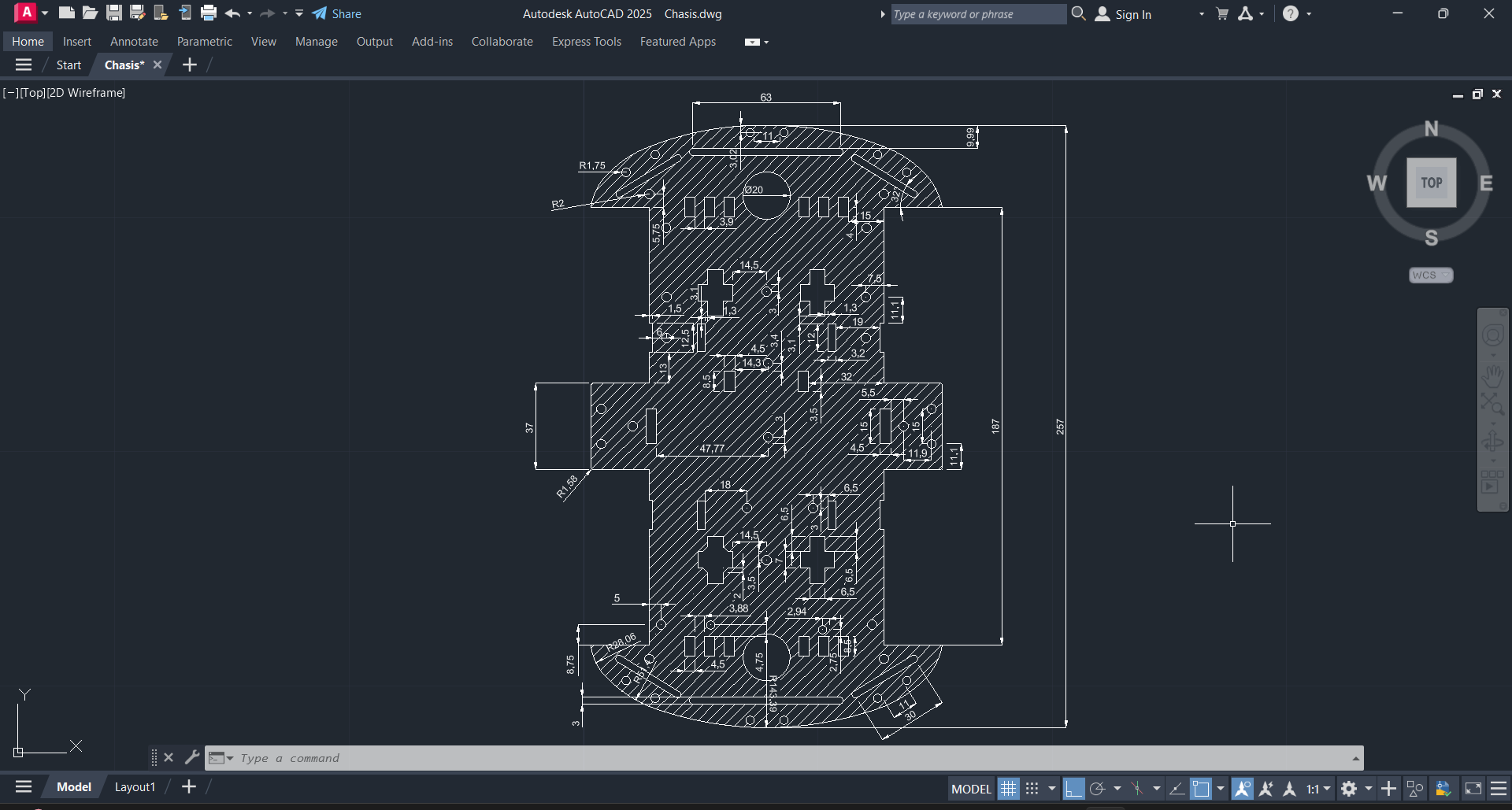Click the Autodesk account triangle icon

(x=1245, y=13)
